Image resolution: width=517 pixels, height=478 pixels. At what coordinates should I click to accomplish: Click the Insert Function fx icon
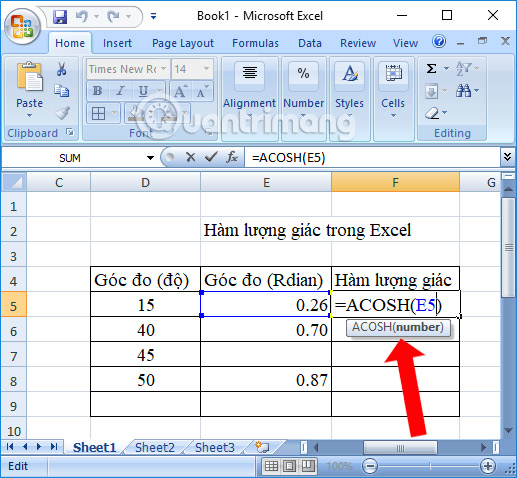tap(232, 157)
